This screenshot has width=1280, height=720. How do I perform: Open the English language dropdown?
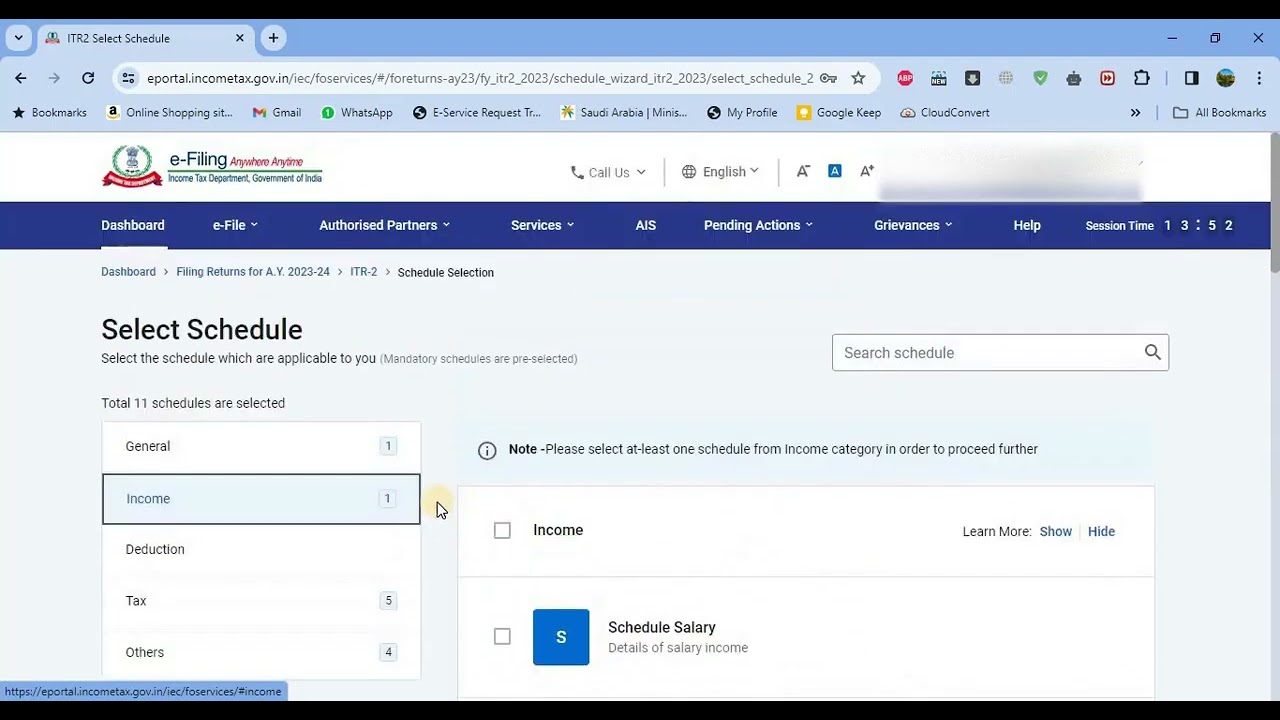(x=720, y=172)
